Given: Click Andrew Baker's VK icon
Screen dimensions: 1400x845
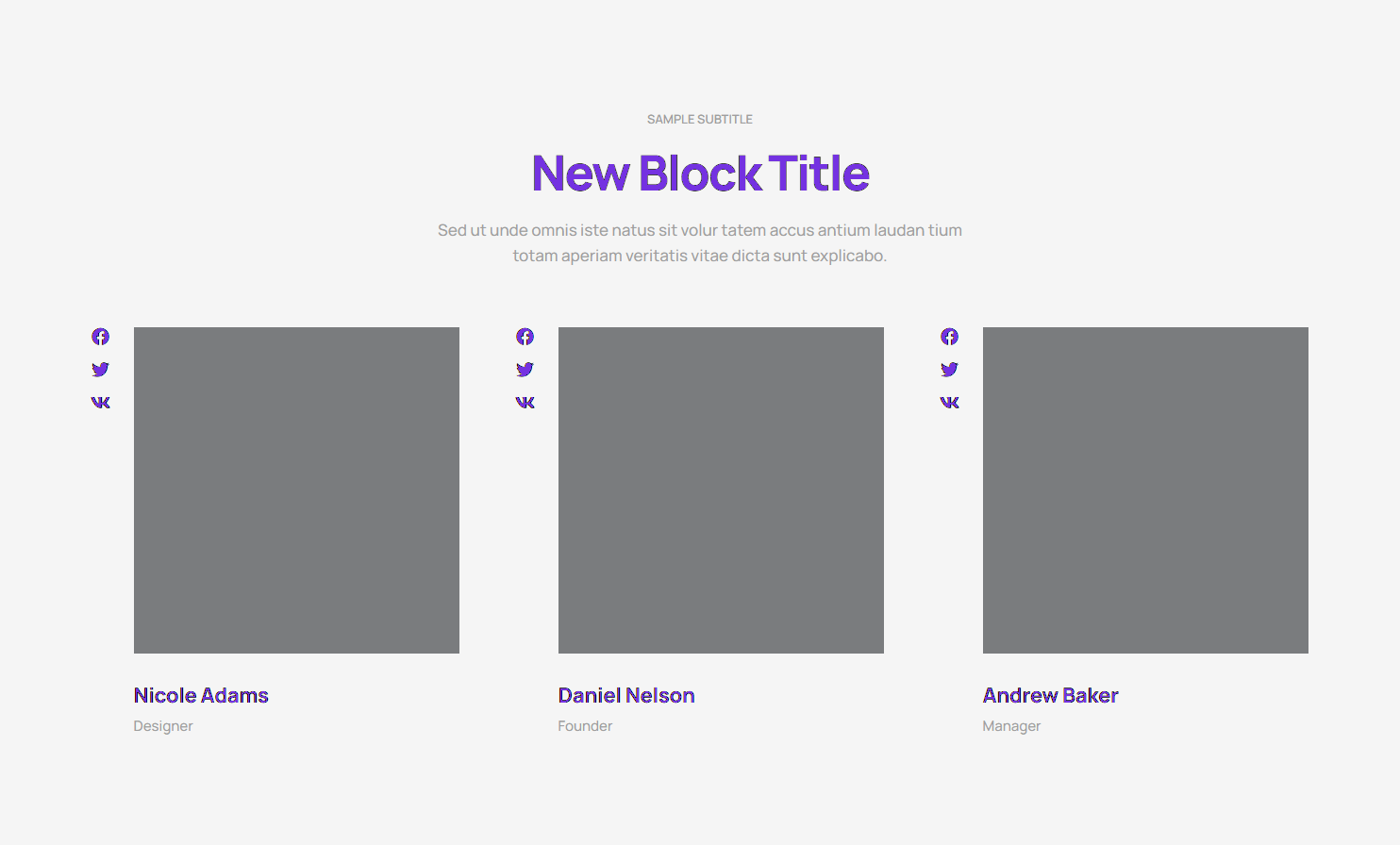Looking at the screenshot, I should pos(949,403).
